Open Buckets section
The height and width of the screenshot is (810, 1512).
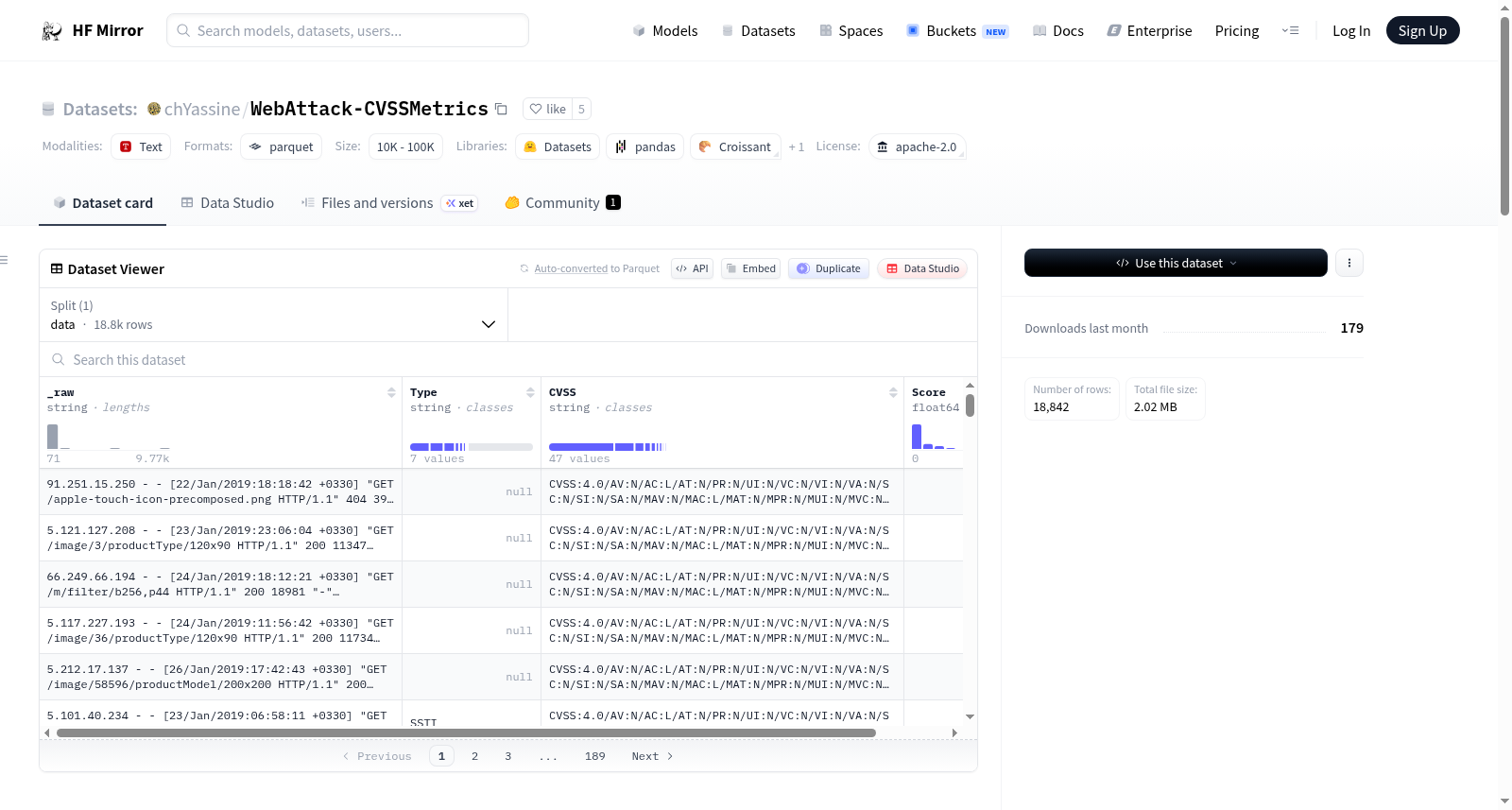coord(957,31)
